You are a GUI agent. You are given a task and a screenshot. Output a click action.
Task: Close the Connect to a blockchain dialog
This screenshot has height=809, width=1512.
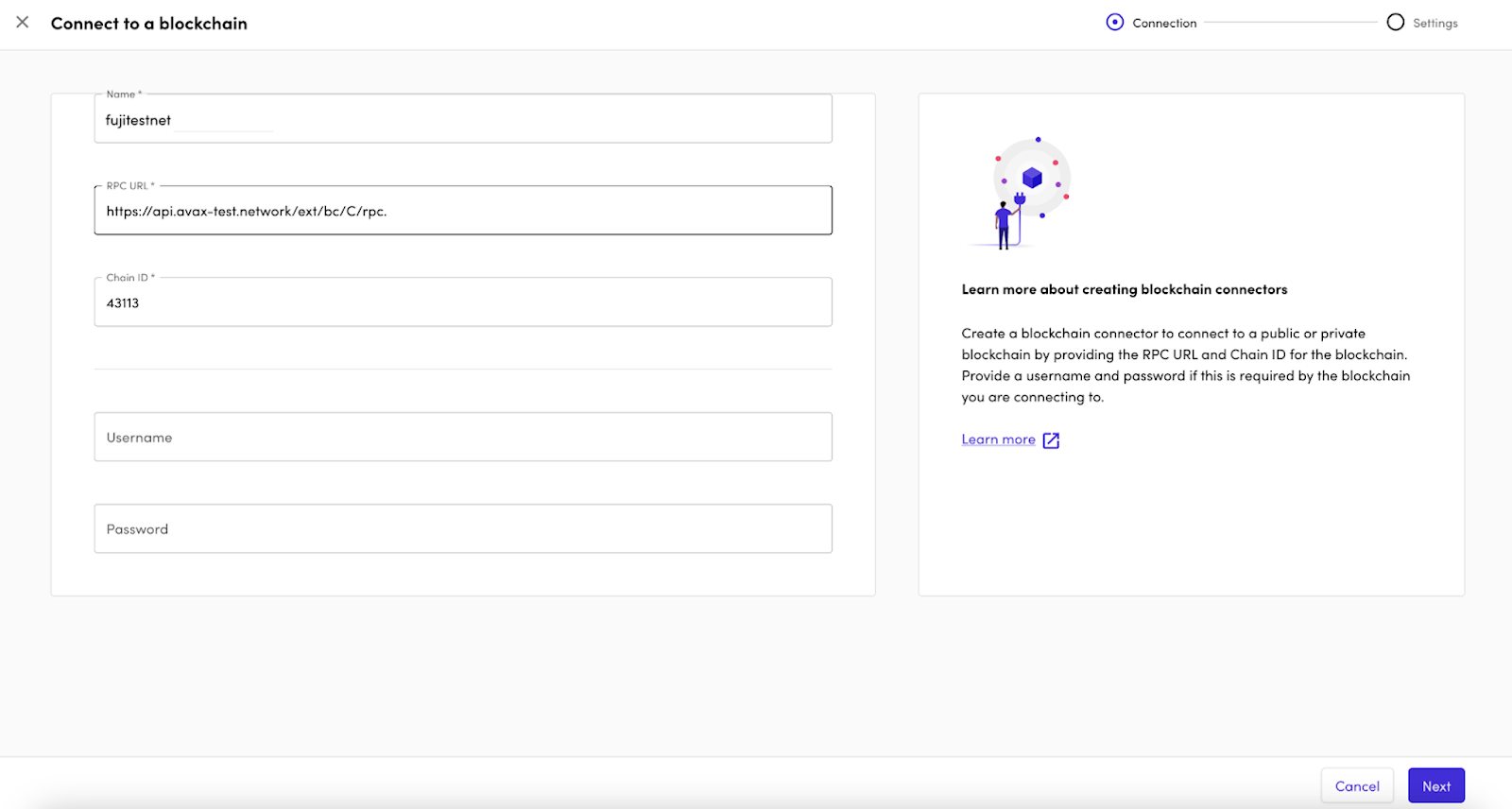pyautogui.click(x=23, y=22)
